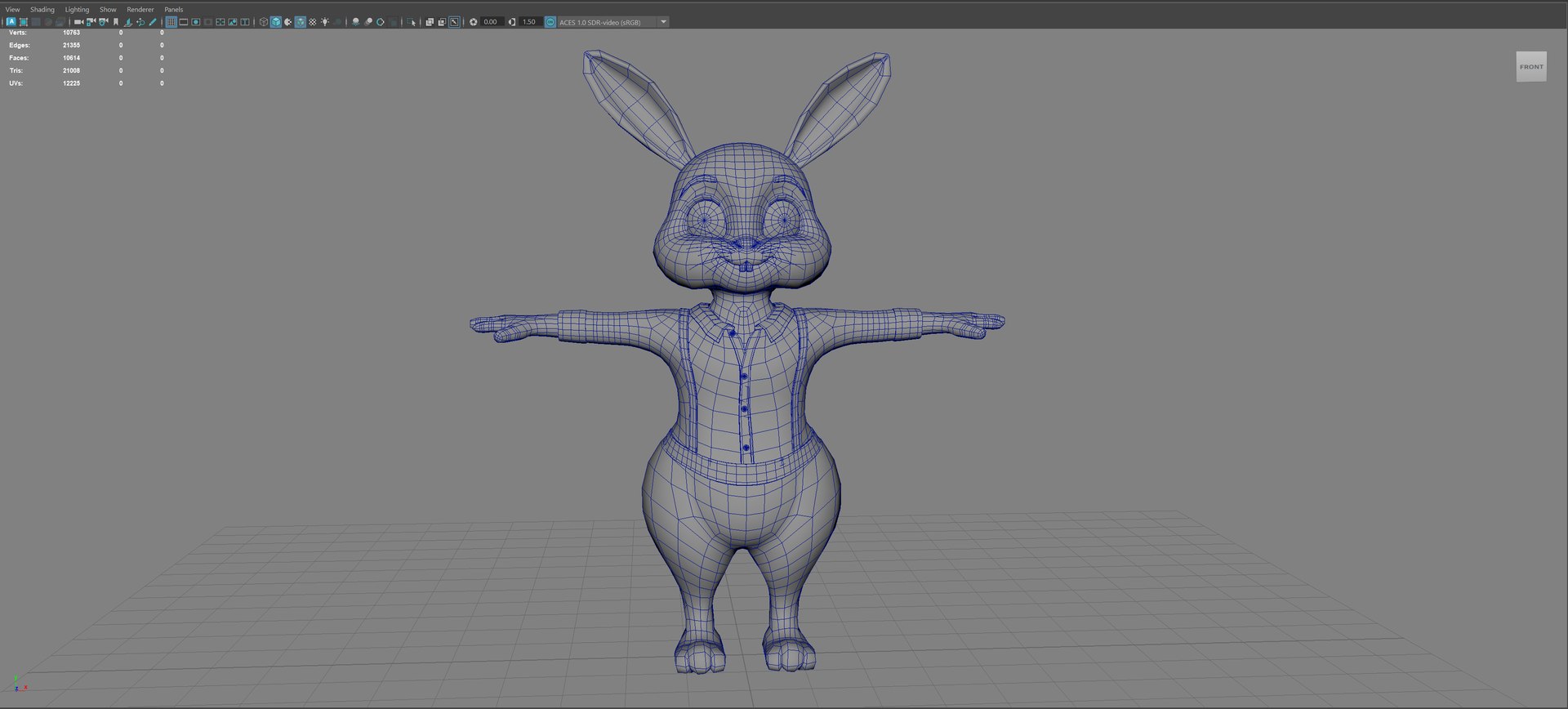Click the Tris count 21008
This screenshot has height=709, width=1568.
[x=72, y=70]
